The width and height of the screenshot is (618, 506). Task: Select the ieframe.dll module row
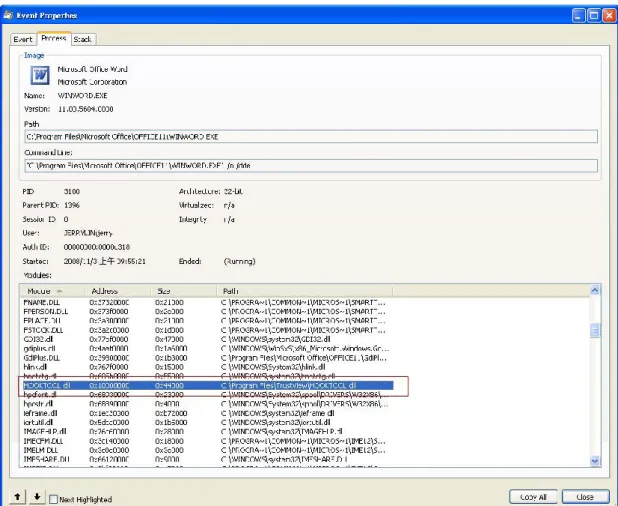click(207, 413)
